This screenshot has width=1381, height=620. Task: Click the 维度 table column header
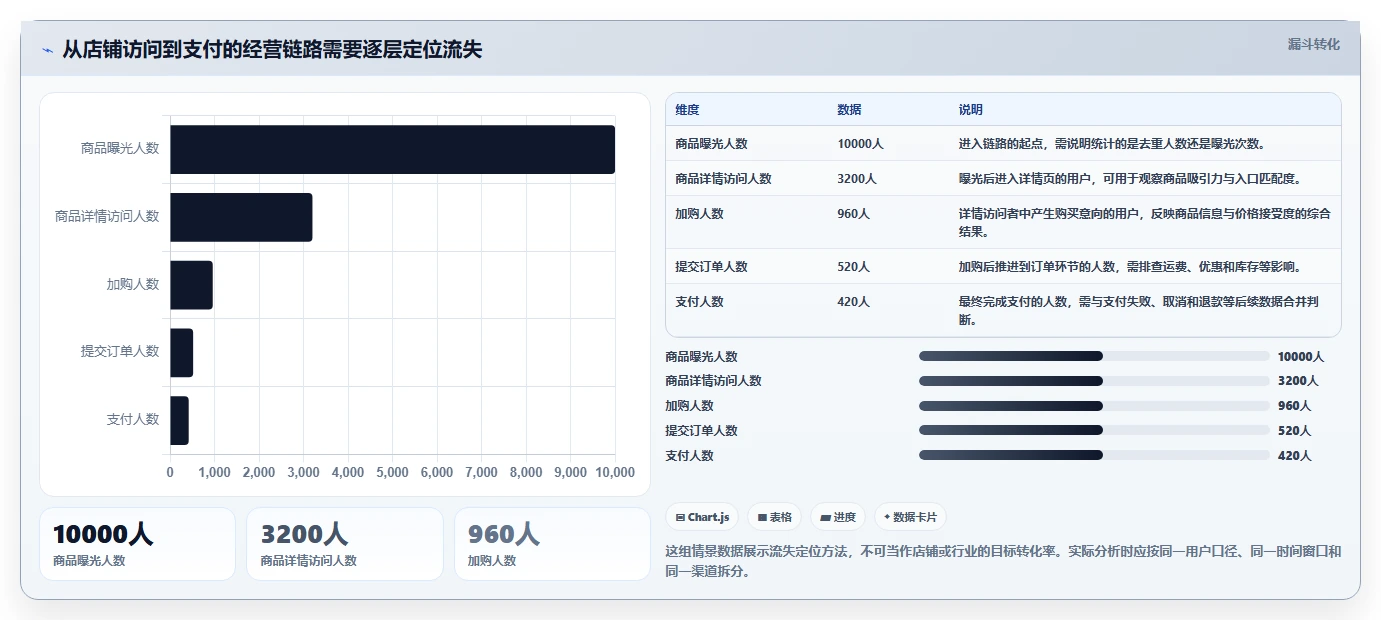point(687,110)
